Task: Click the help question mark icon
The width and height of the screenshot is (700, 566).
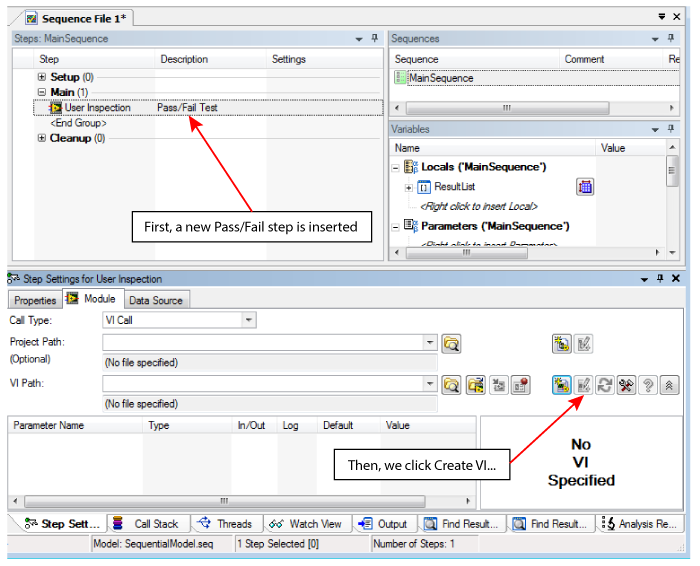Action: [x=648, y=385]
